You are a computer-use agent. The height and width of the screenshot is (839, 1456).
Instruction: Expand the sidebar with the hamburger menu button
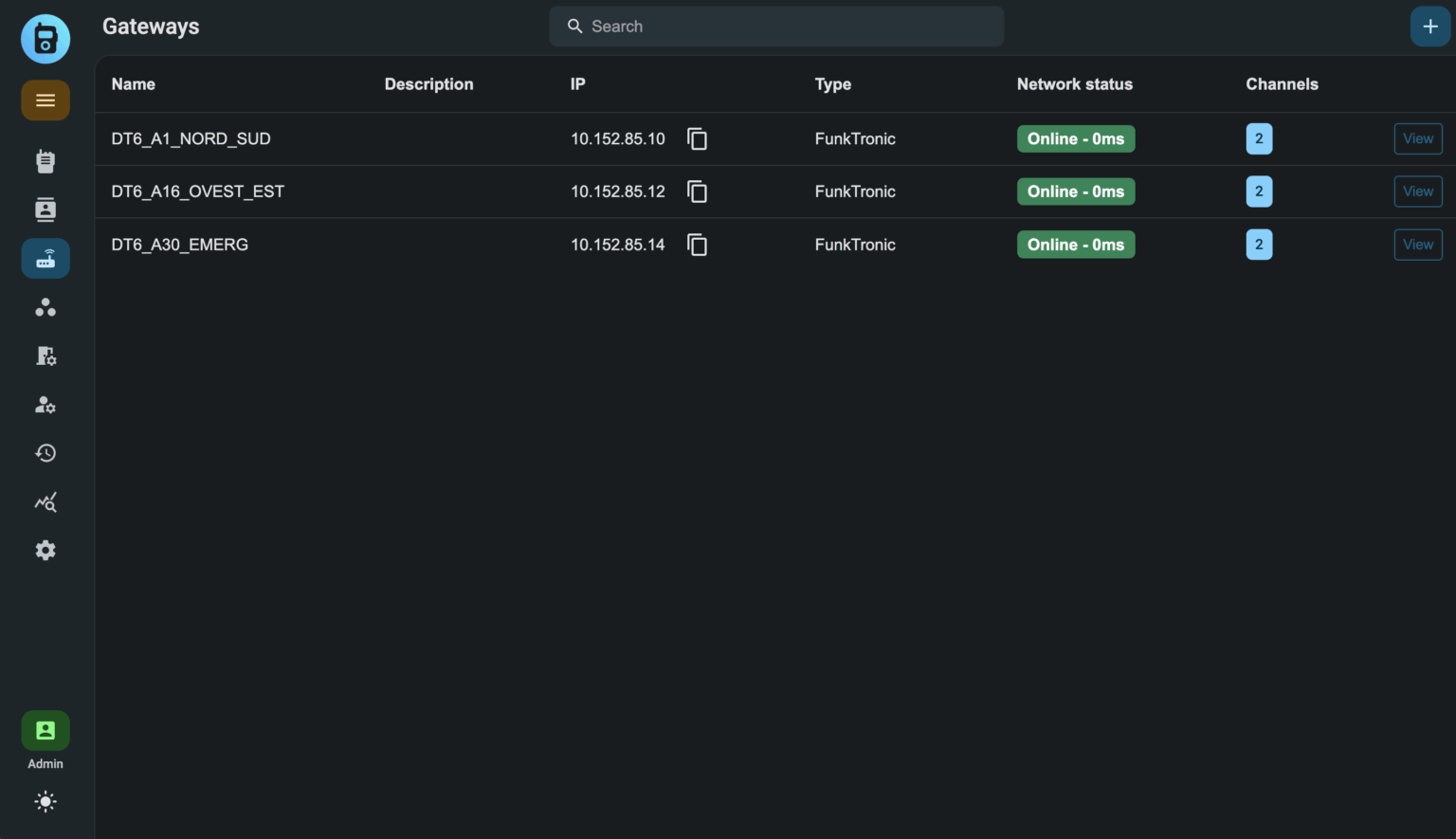45,100
